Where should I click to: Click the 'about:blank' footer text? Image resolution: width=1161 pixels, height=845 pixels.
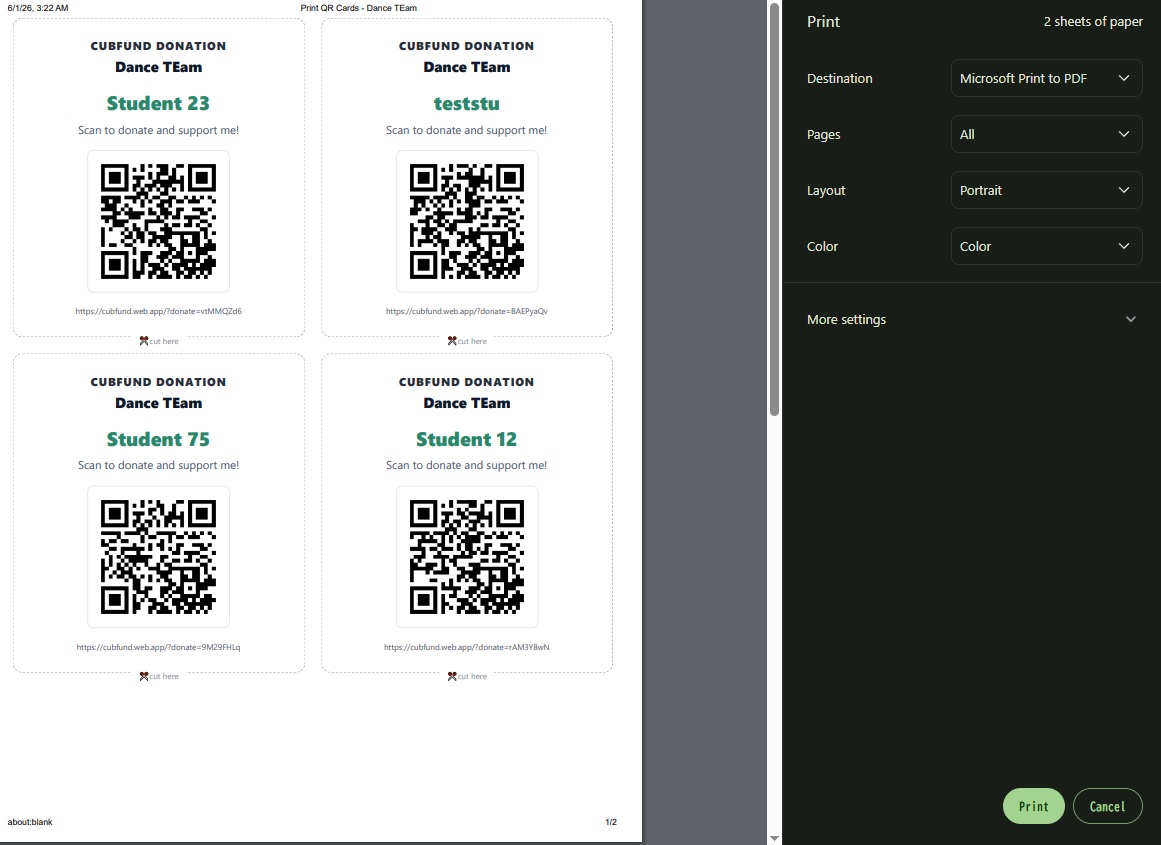[30, 822]
